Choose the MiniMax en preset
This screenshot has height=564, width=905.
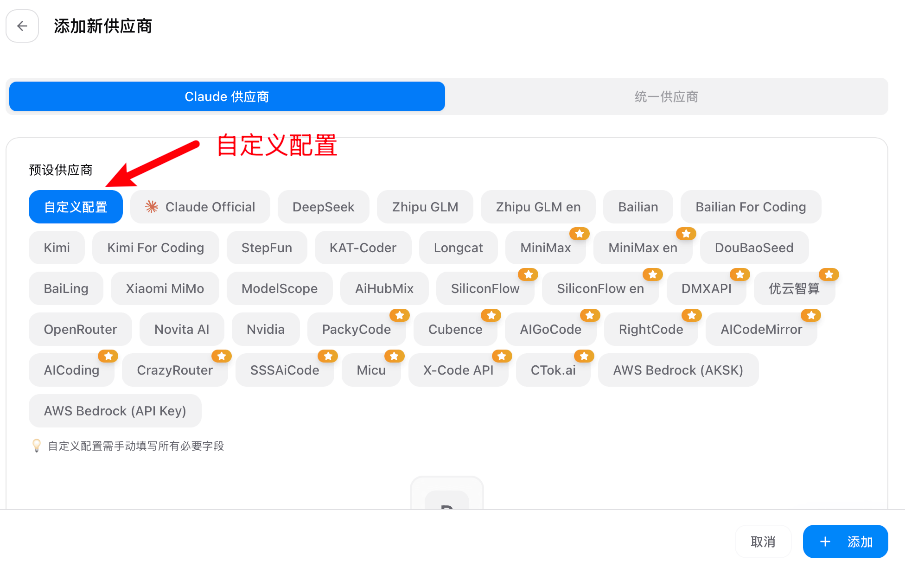642,248
